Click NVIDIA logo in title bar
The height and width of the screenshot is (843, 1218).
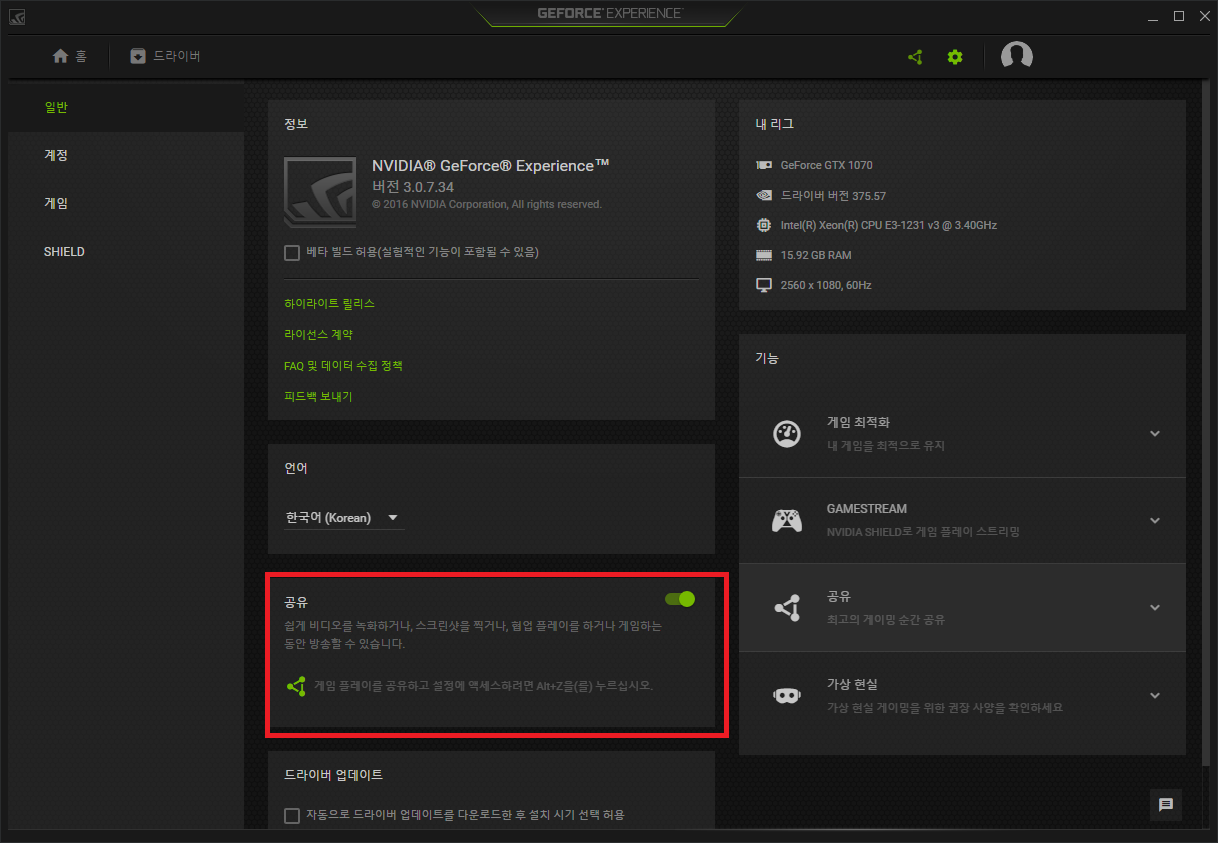pyautogui.click(x=18, y=17)
